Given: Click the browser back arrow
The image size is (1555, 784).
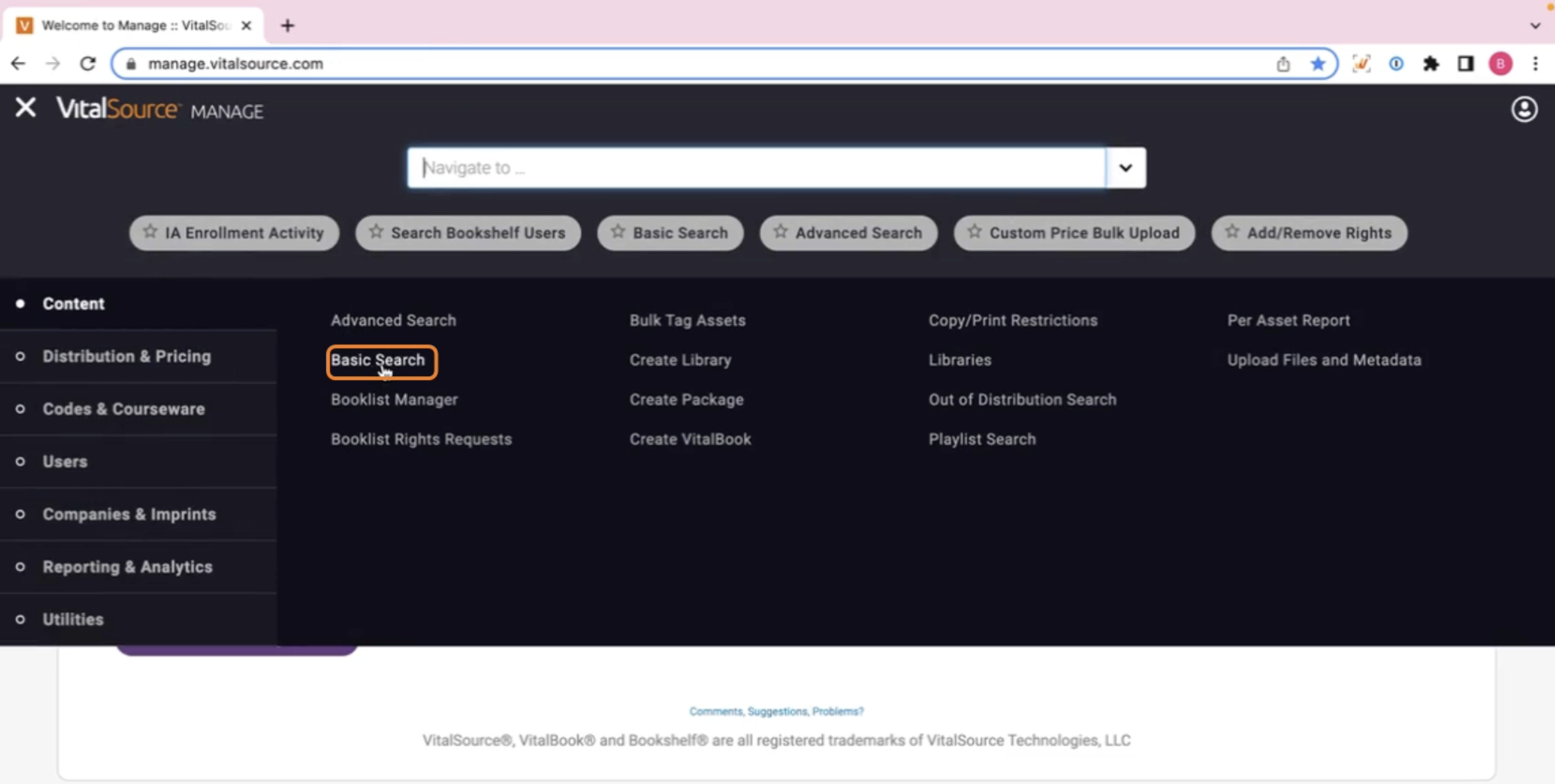Looking at the screenshot, I should (18, 63).
